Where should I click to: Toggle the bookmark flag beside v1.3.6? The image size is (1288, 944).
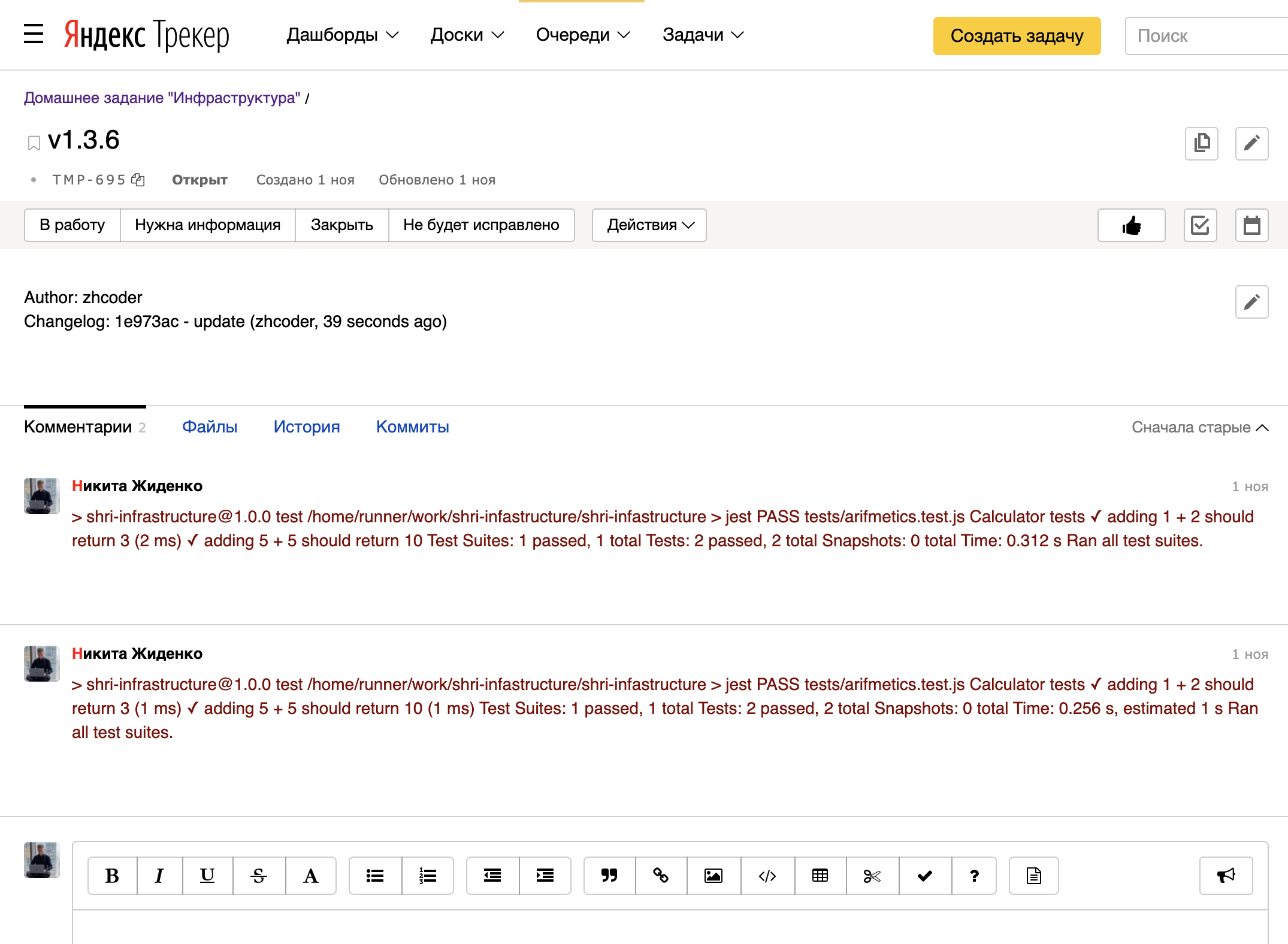point(34,143)
